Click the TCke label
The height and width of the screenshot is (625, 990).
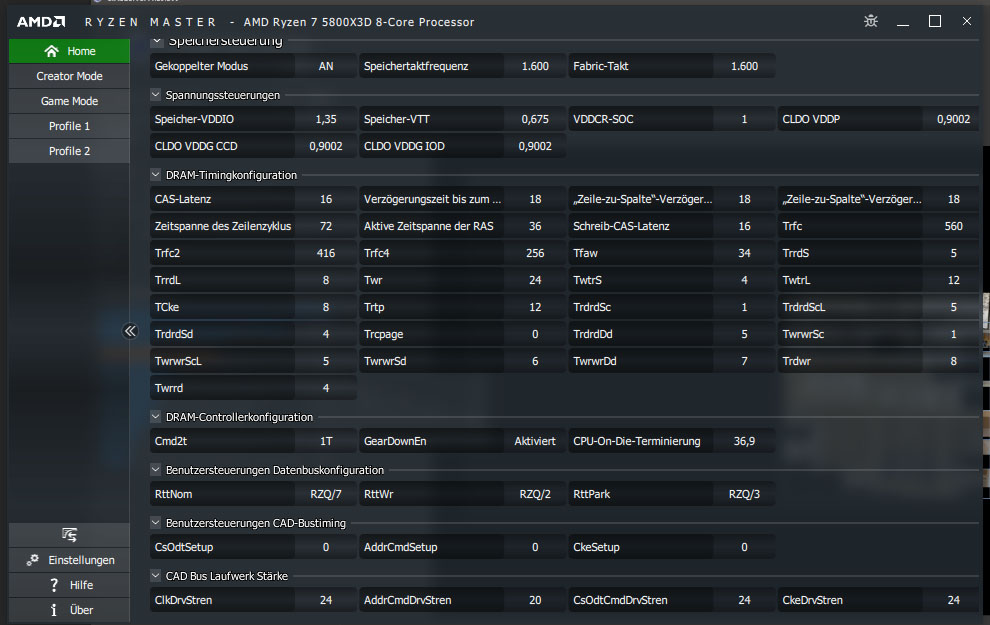click(167, 307)
